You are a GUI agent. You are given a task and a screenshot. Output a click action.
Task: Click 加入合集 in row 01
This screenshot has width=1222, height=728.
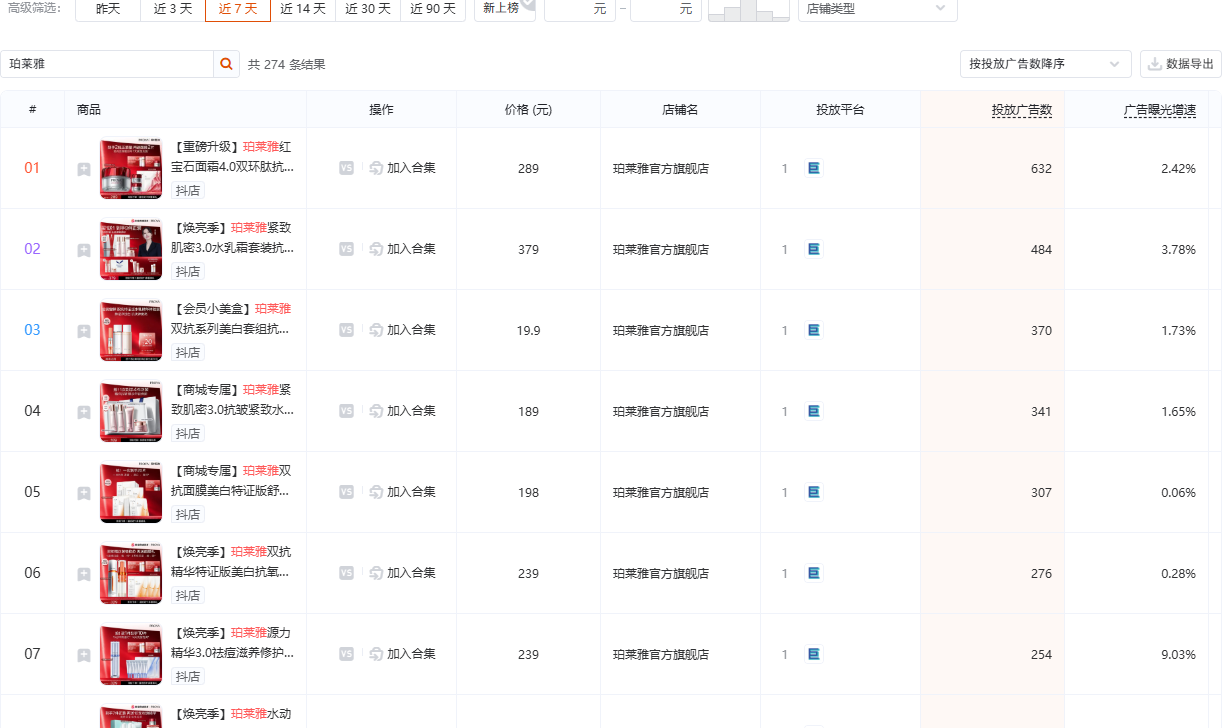click(402, 168)
